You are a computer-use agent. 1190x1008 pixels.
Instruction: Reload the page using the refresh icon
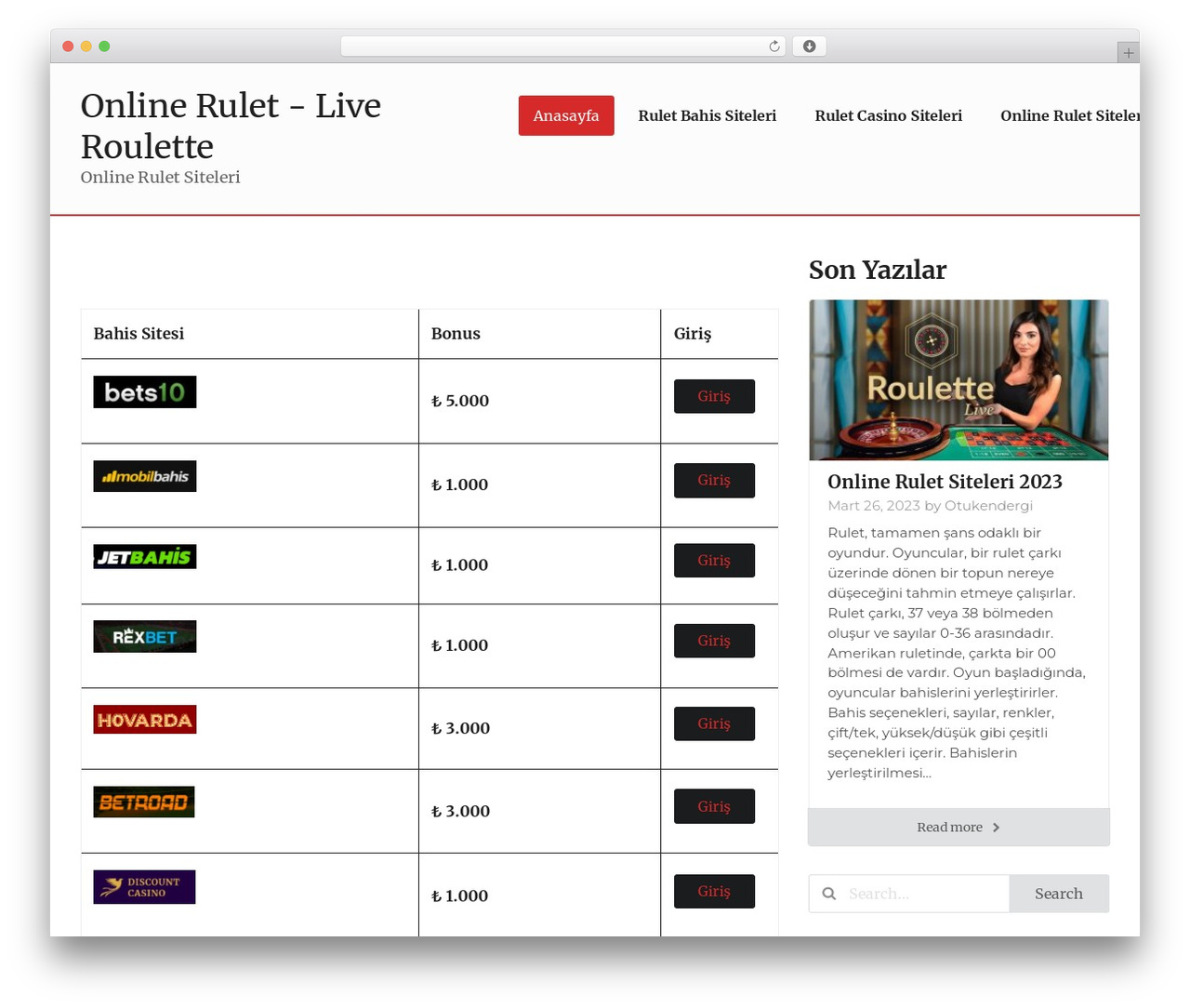point(773,46)
